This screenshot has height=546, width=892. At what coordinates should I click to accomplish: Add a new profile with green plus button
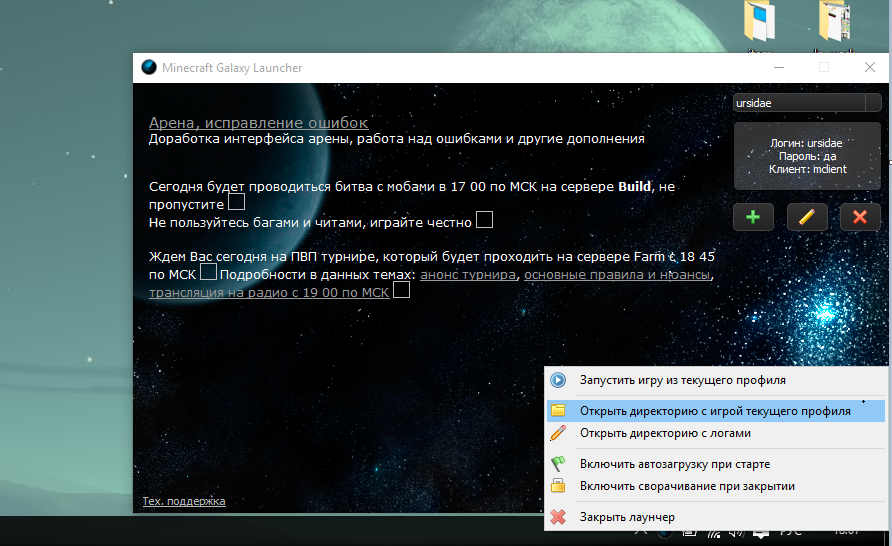coord(753,217)
